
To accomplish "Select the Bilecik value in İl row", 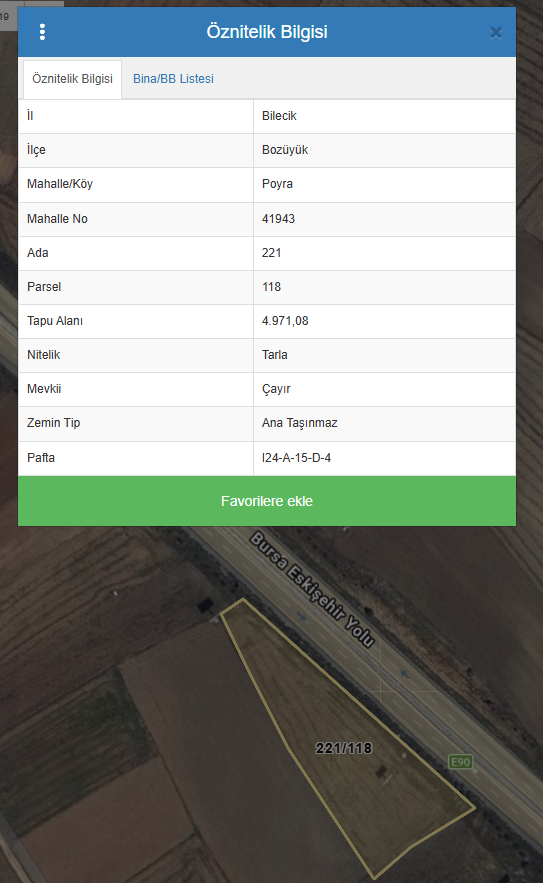I will 279,116.
